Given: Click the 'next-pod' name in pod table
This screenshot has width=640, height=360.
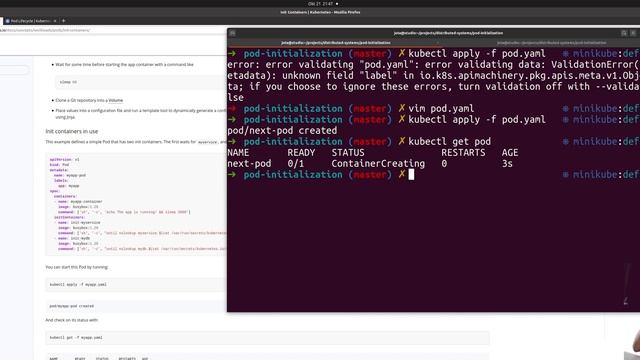Looking at the screenshot, I should [249, 164].
